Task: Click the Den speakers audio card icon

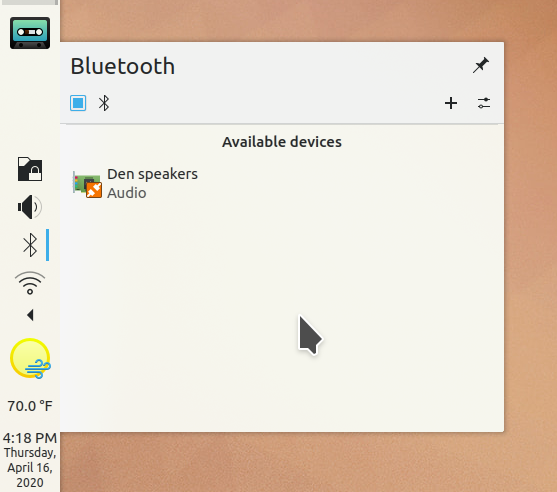Action: [x=87, y=184]
